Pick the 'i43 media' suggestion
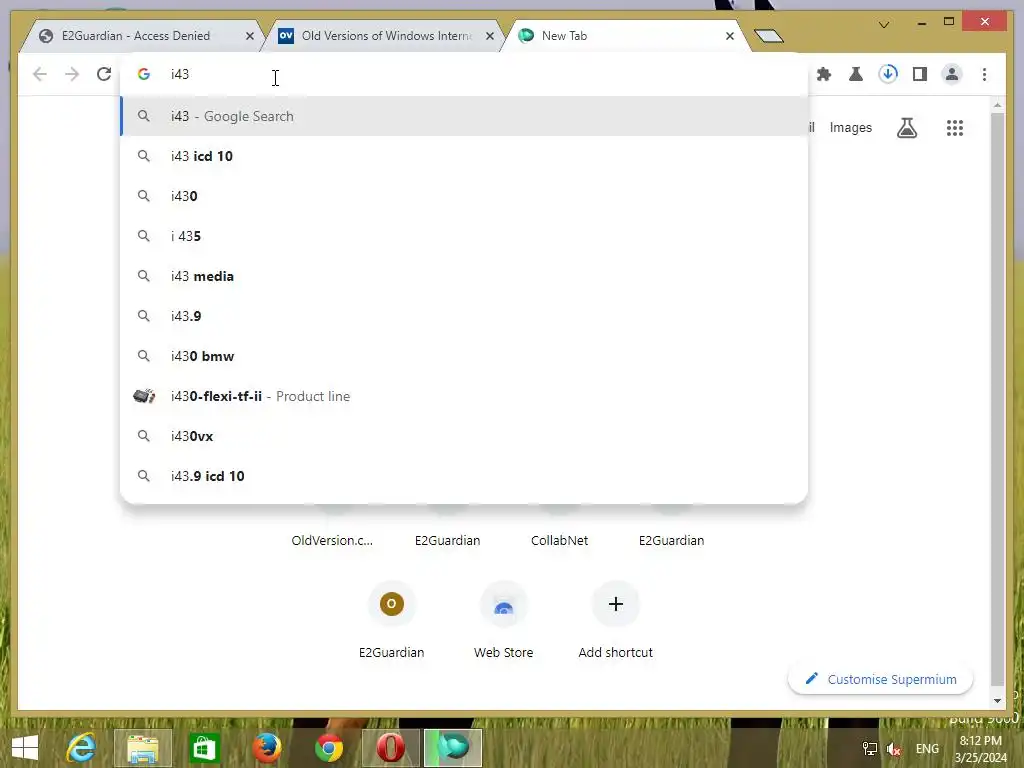The height and width of the screenshot is (768, 1024). [464, 276]
